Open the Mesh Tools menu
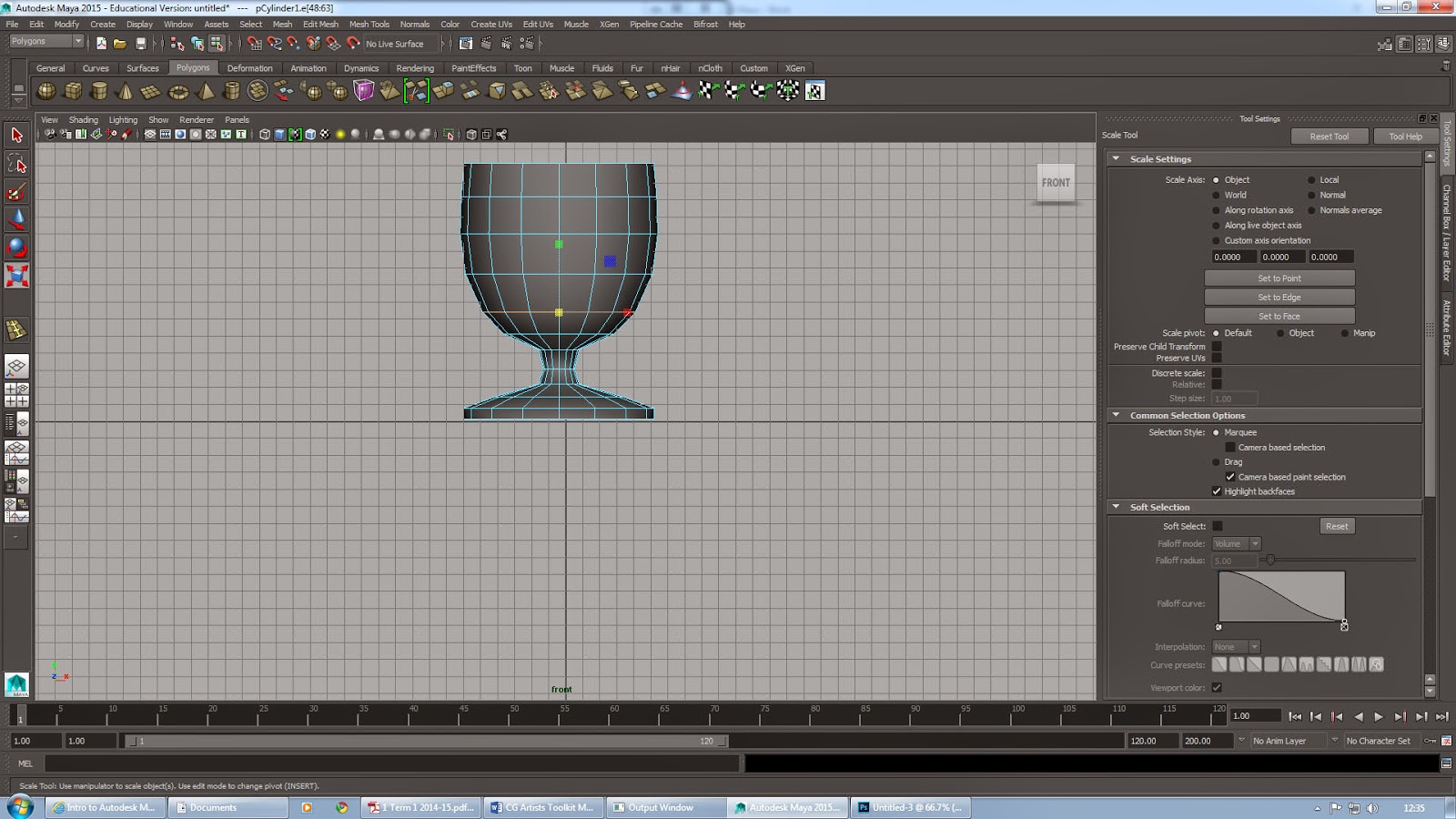 [x=369, y=25]
